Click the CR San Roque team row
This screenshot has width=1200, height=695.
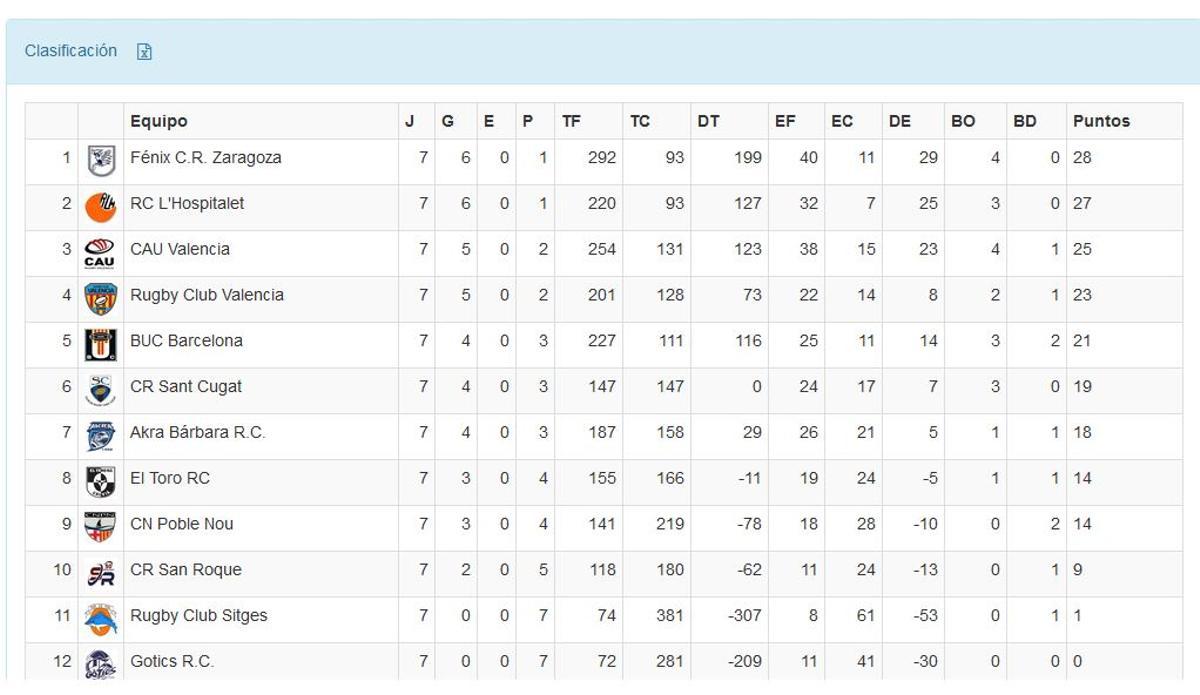[184, 570]
